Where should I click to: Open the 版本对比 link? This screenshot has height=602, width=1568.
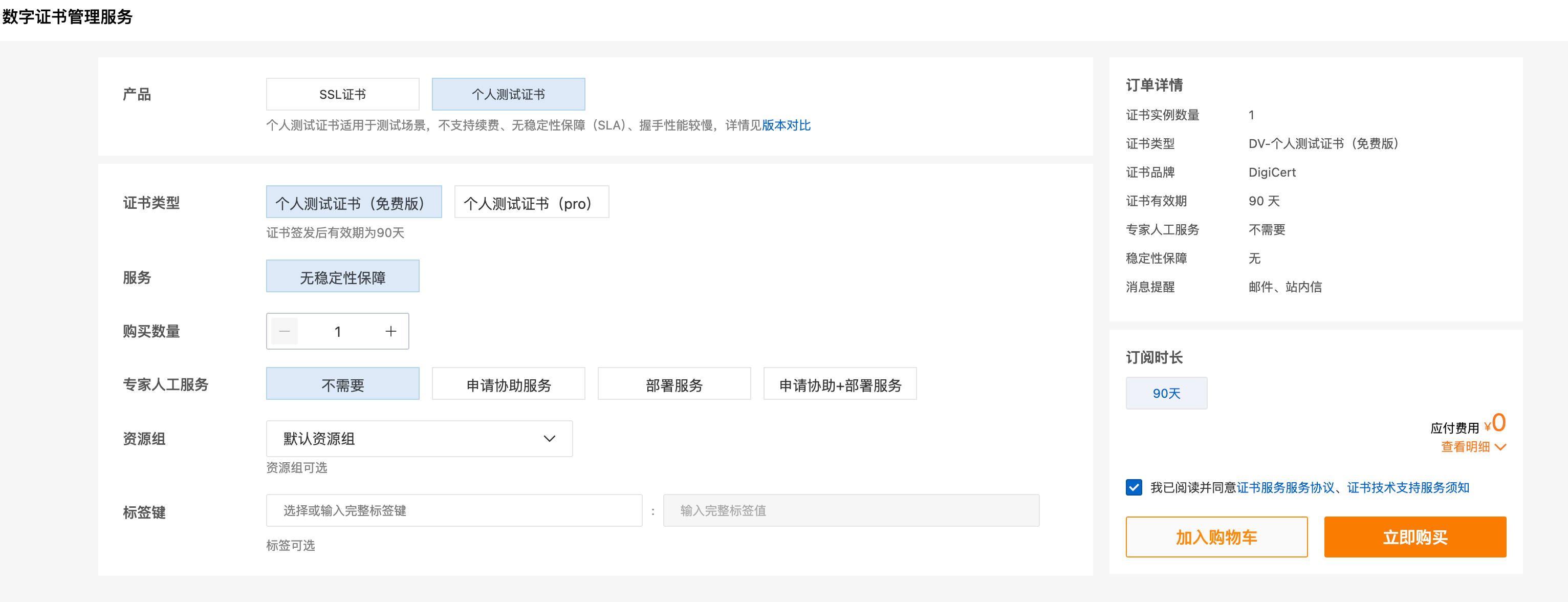click(x=786, y=125)
